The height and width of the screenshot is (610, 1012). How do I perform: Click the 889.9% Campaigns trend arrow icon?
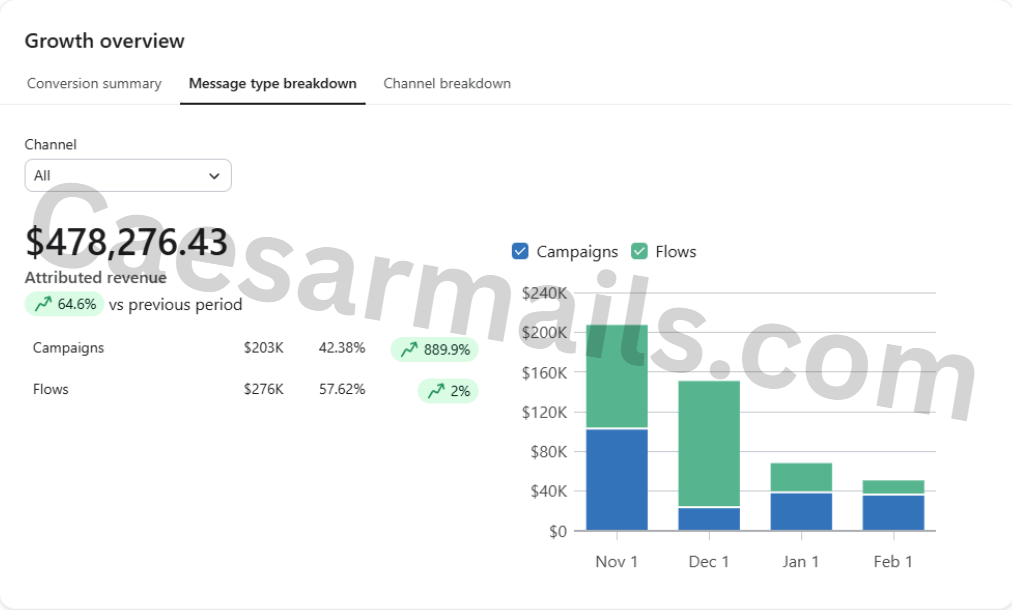point(409,350)
